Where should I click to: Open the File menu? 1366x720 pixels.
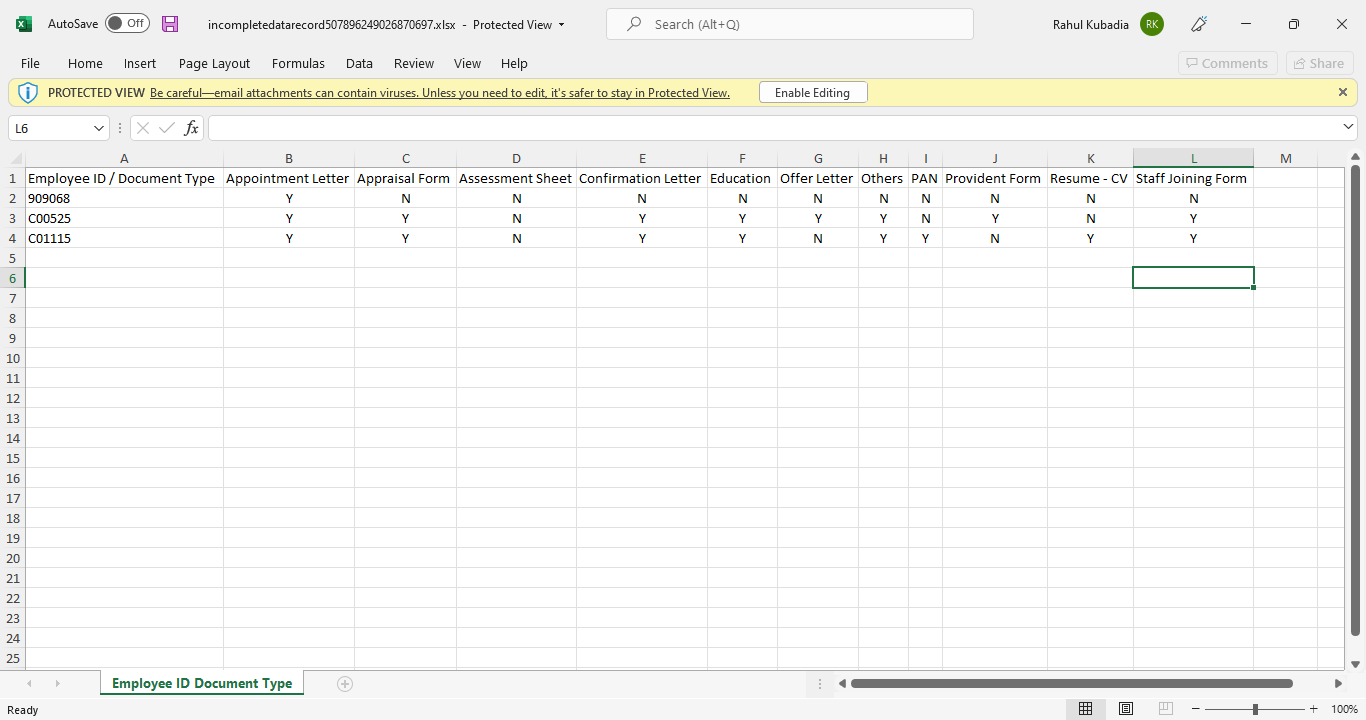[30, 63]
